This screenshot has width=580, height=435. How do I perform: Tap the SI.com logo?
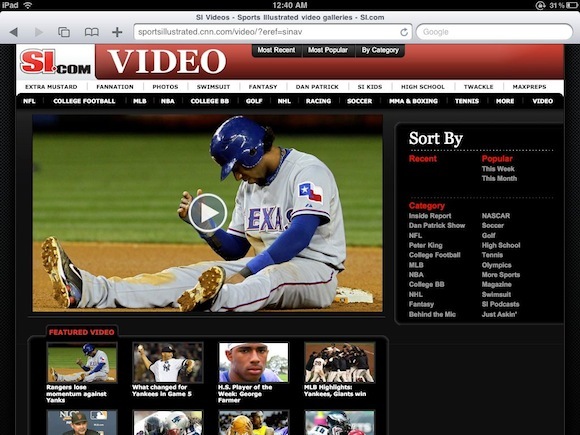click(x=55, y=62)
